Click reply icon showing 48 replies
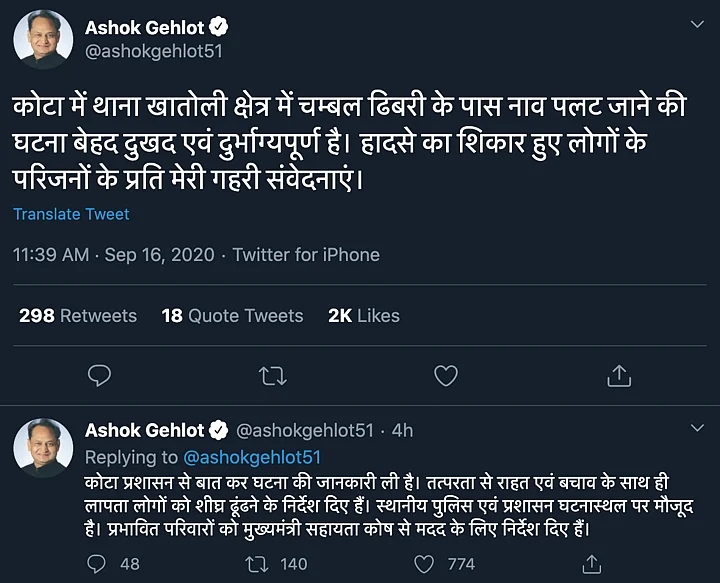 [x=98, y=564]
